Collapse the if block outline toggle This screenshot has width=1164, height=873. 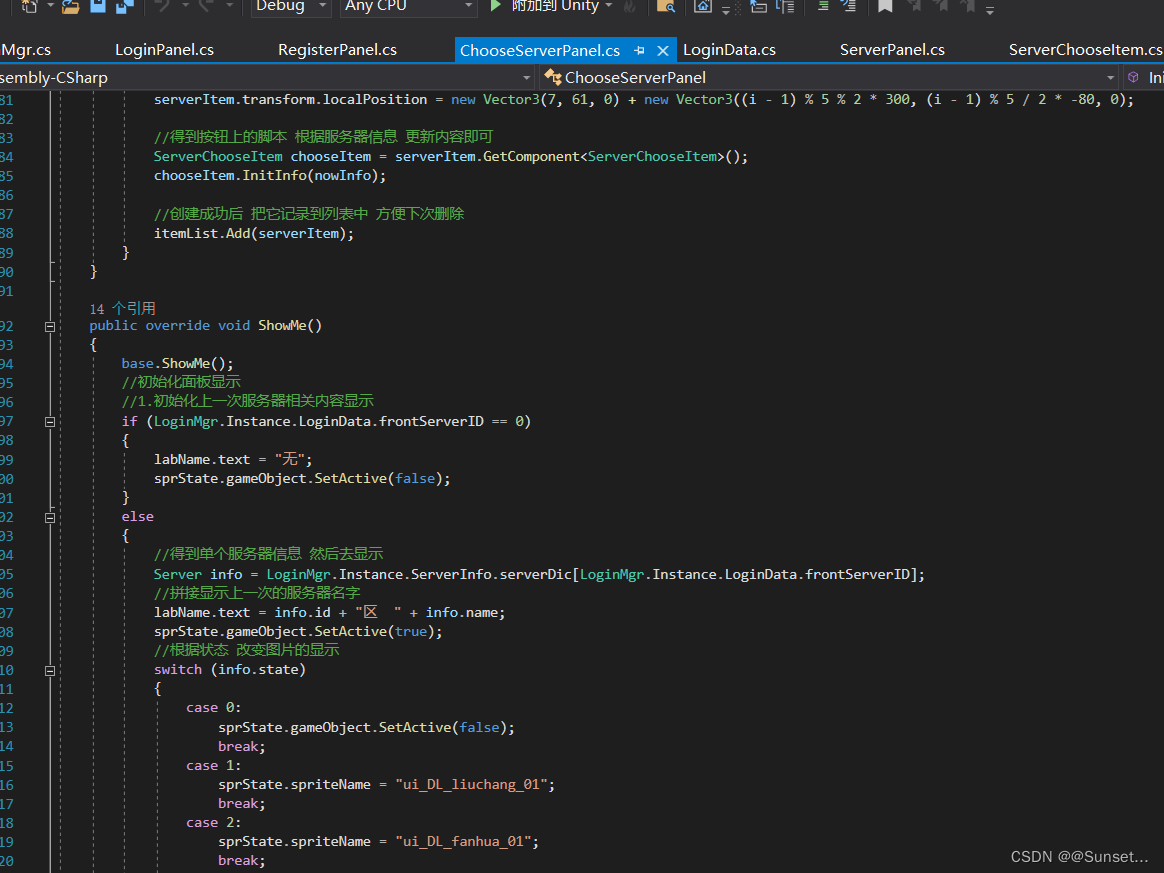pyautogui.click(x=49, y=422)
